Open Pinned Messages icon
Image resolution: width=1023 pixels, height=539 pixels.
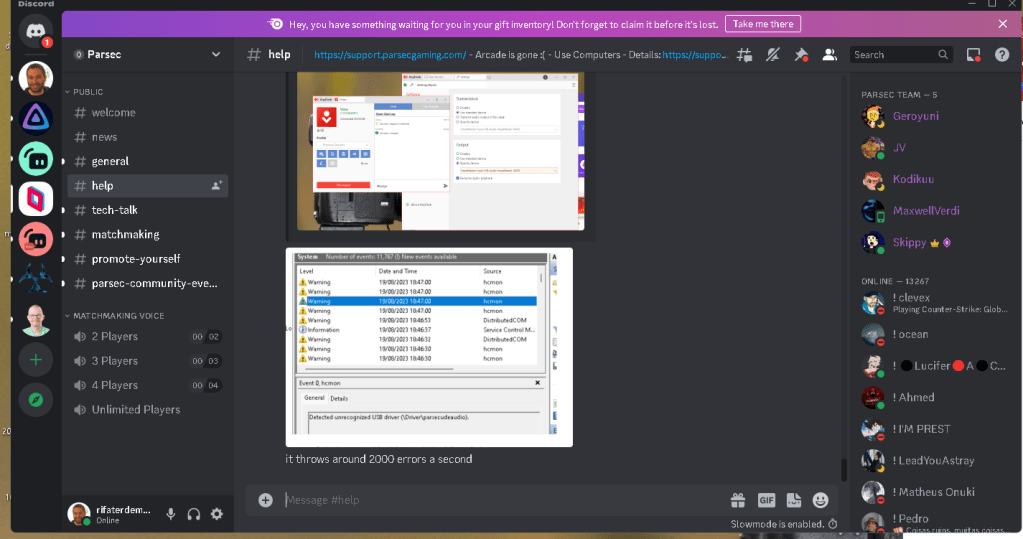(801, 55)
